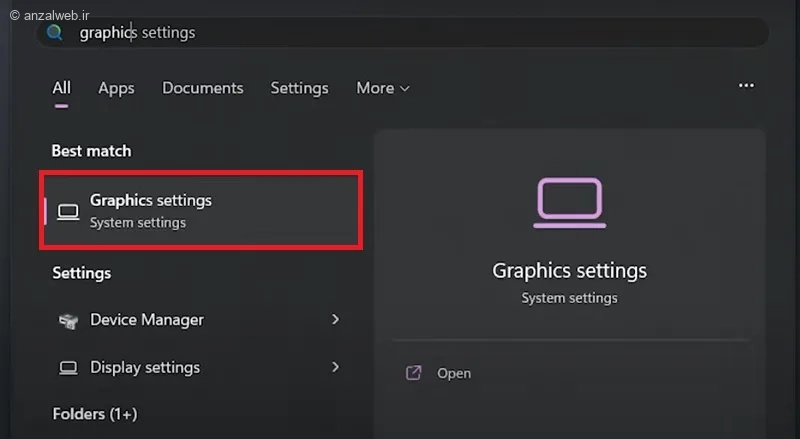Expand the More filter dropdown
This screenshot has width=800, height=439.
383,88
